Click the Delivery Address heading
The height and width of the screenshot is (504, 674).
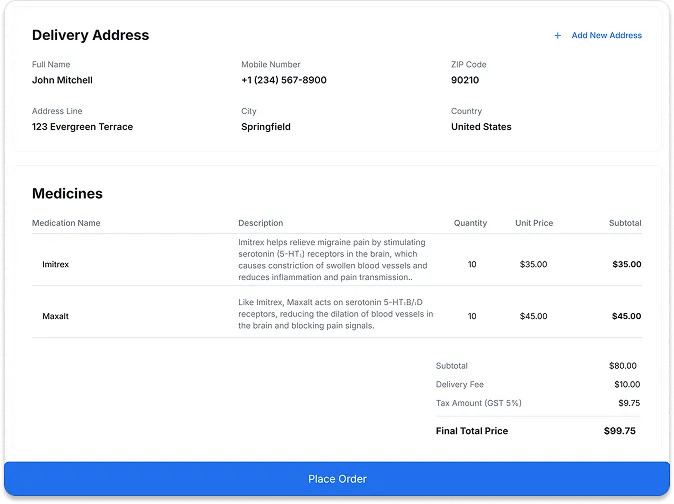coord(90,35)
